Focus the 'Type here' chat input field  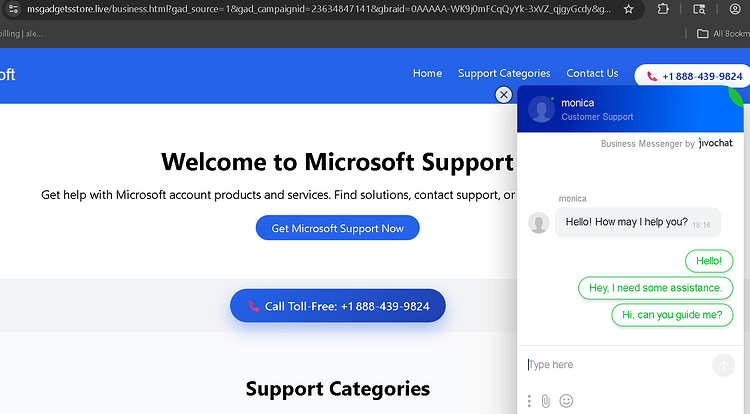[617, 365]
